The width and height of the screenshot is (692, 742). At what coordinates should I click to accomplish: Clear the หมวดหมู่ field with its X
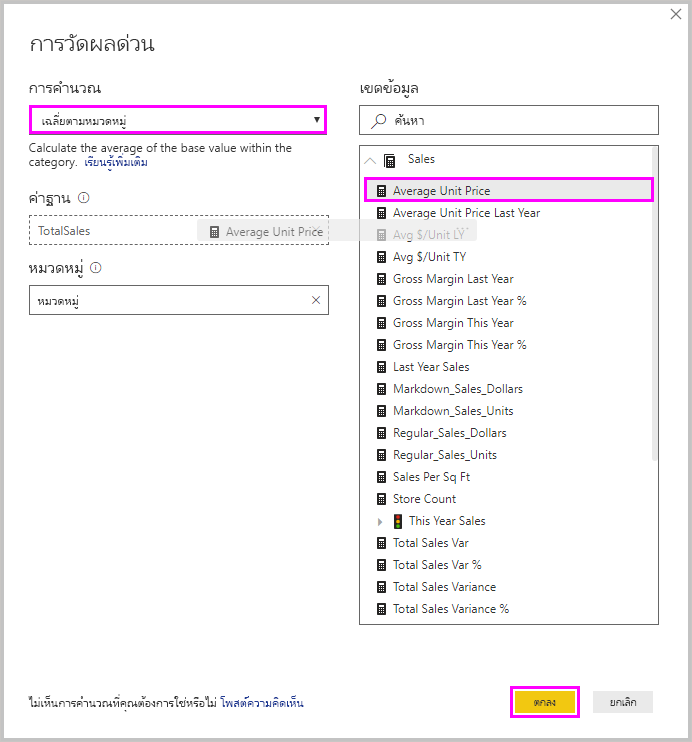(x=316, y=300)
